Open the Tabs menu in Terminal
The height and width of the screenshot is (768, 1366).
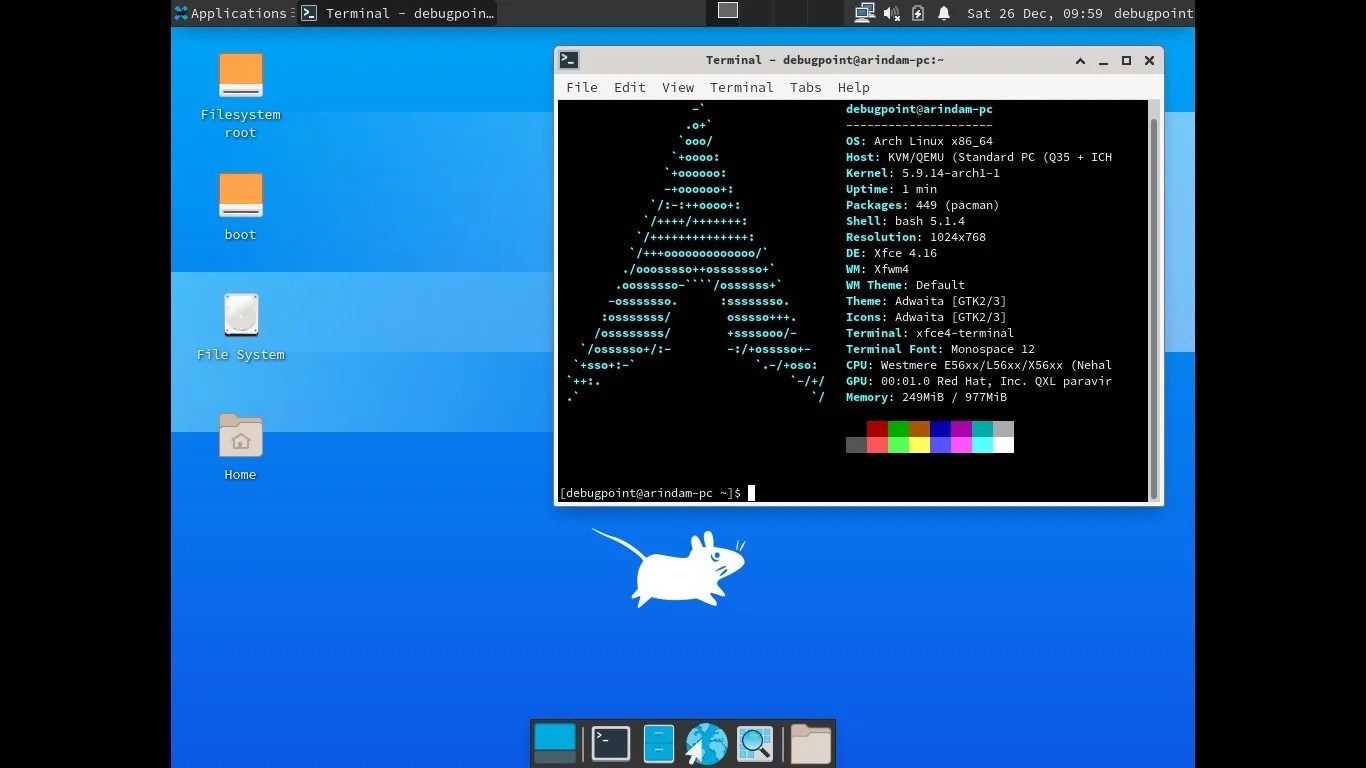point(805,87)
